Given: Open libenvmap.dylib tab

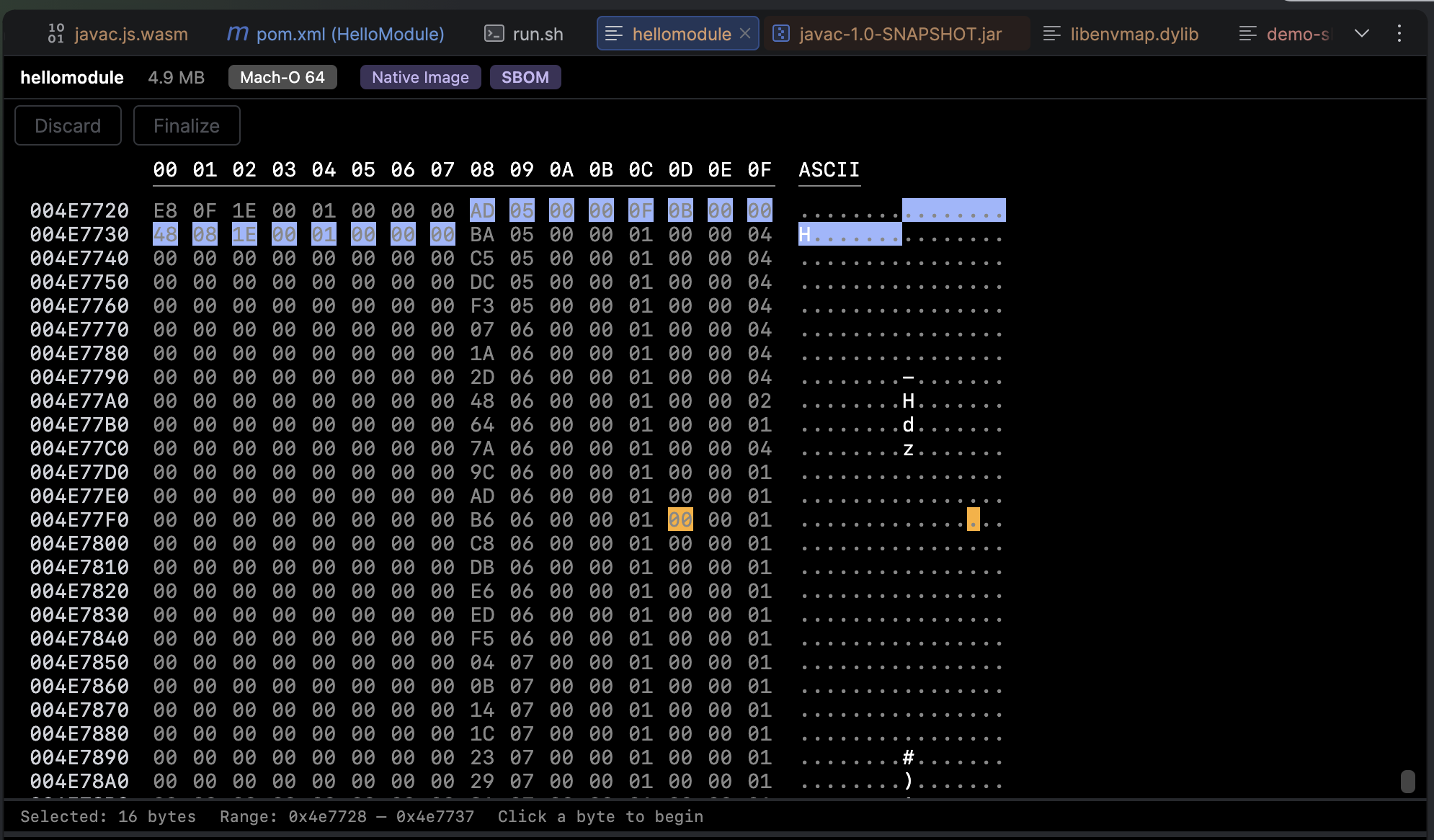Looking at the screenshot, I should click(1121, 33).
